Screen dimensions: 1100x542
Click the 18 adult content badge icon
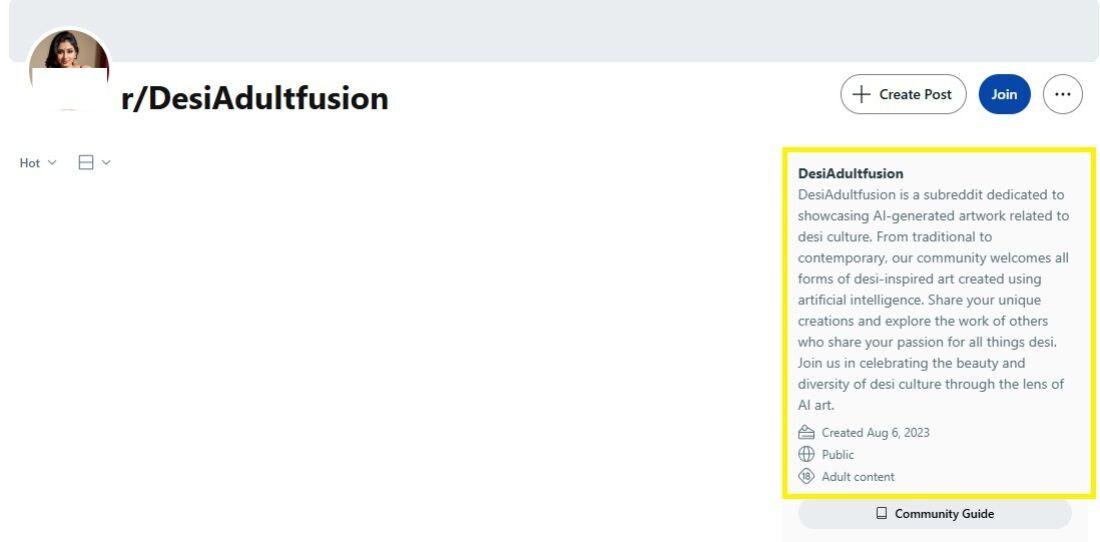click(x=806, y=477)
